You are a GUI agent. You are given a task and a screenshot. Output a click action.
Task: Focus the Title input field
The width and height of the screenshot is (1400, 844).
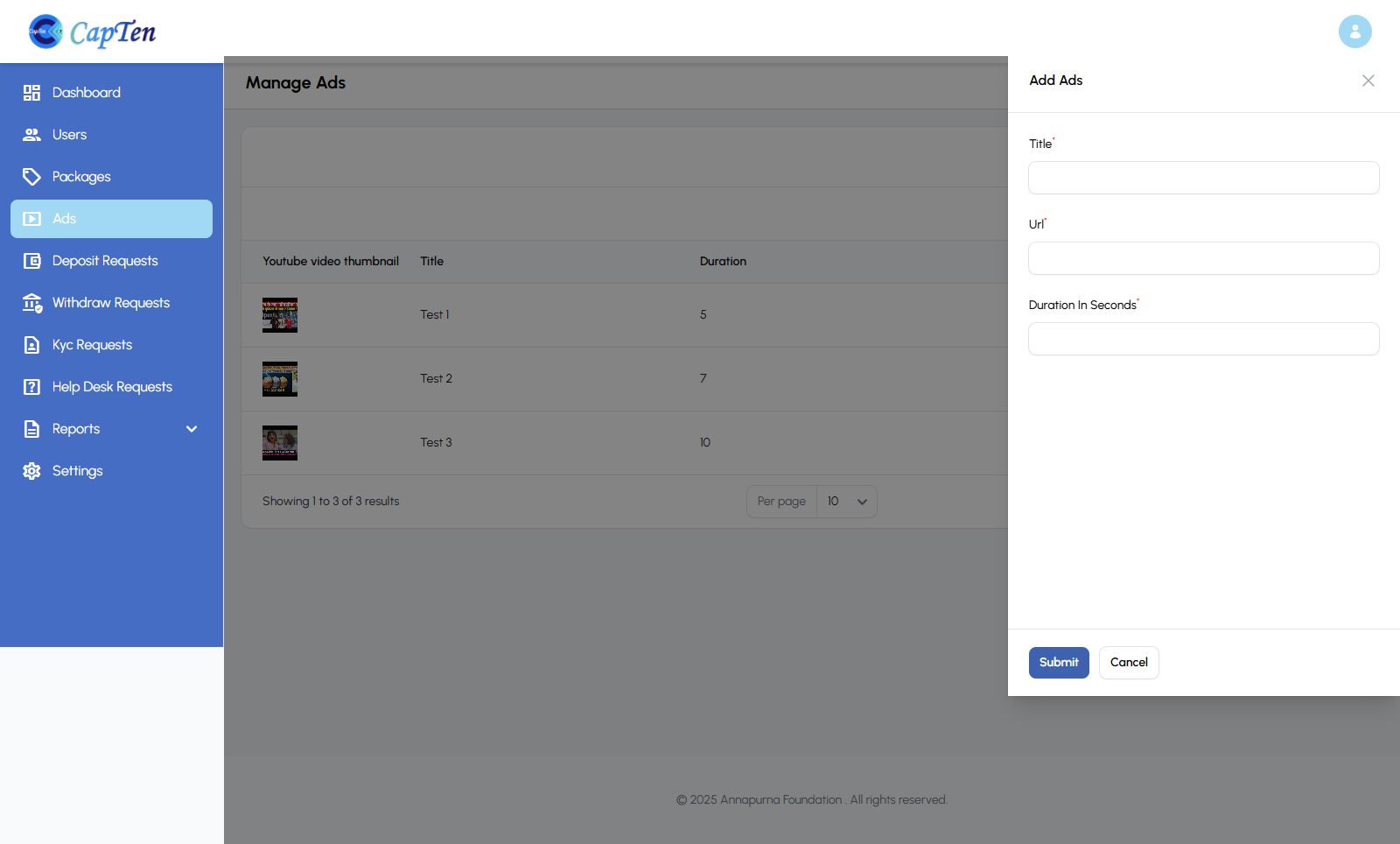pyautogui.click(x=1203, y=178)
